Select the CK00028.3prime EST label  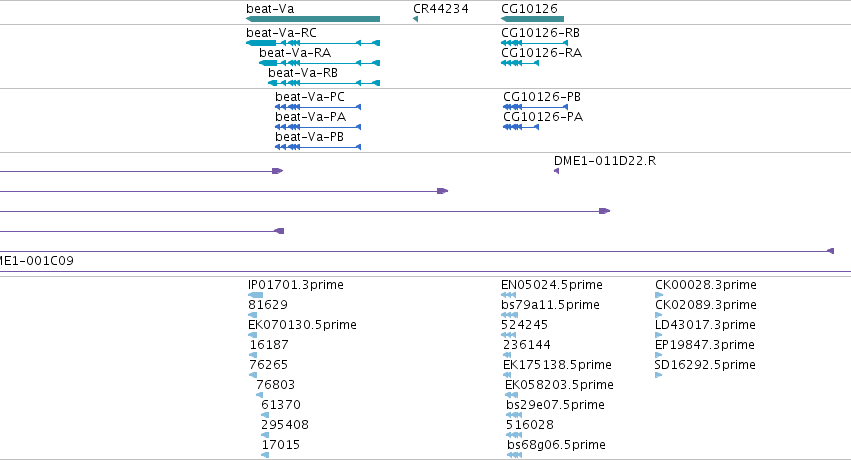(x=706, y=285)
